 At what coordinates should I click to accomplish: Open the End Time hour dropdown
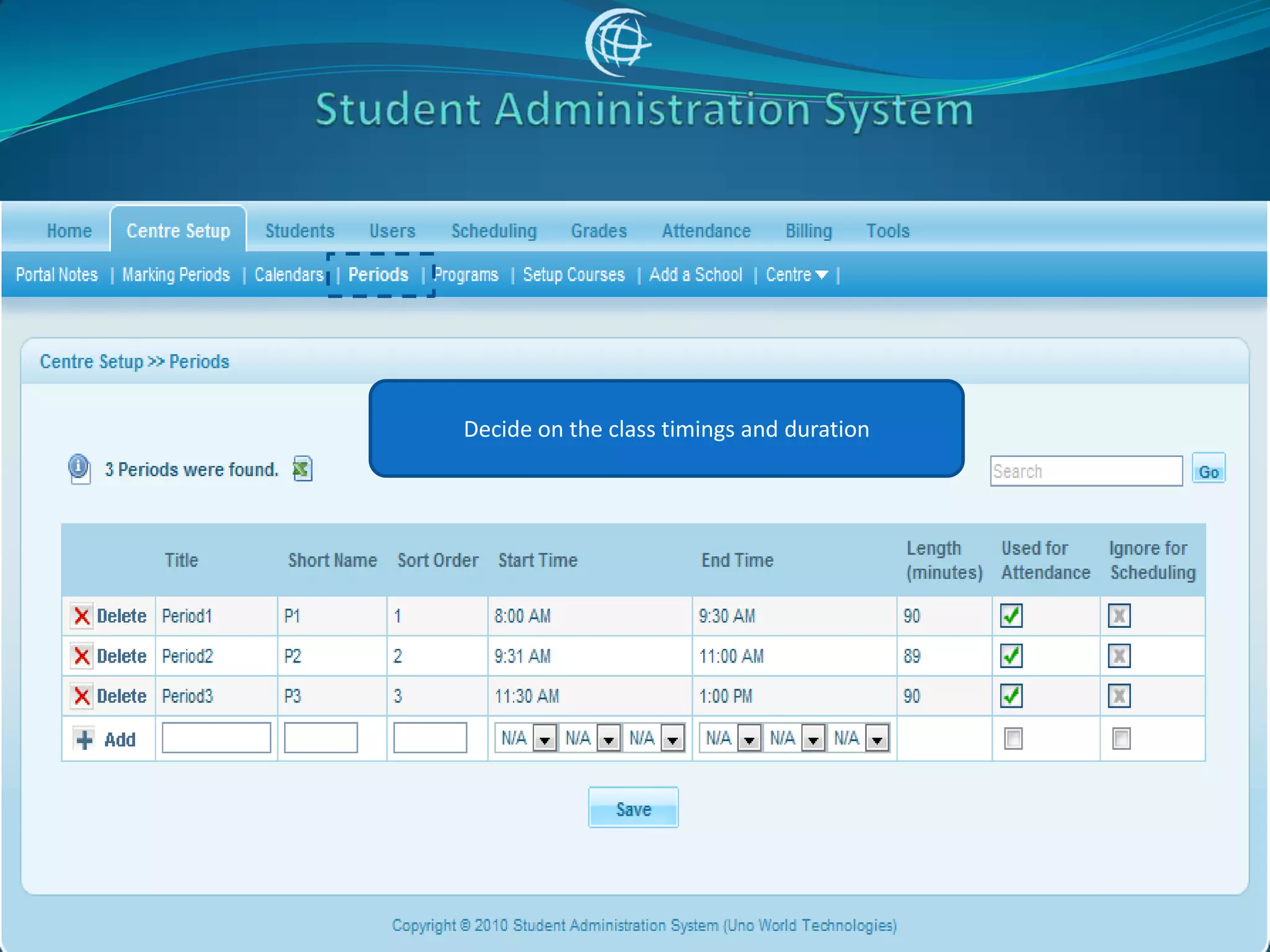[x=731, y=738]
